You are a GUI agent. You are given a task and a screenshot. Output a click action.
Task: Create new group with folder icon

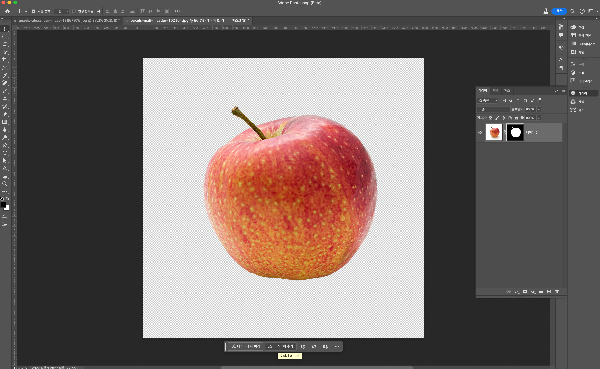[x=541, y=292]
